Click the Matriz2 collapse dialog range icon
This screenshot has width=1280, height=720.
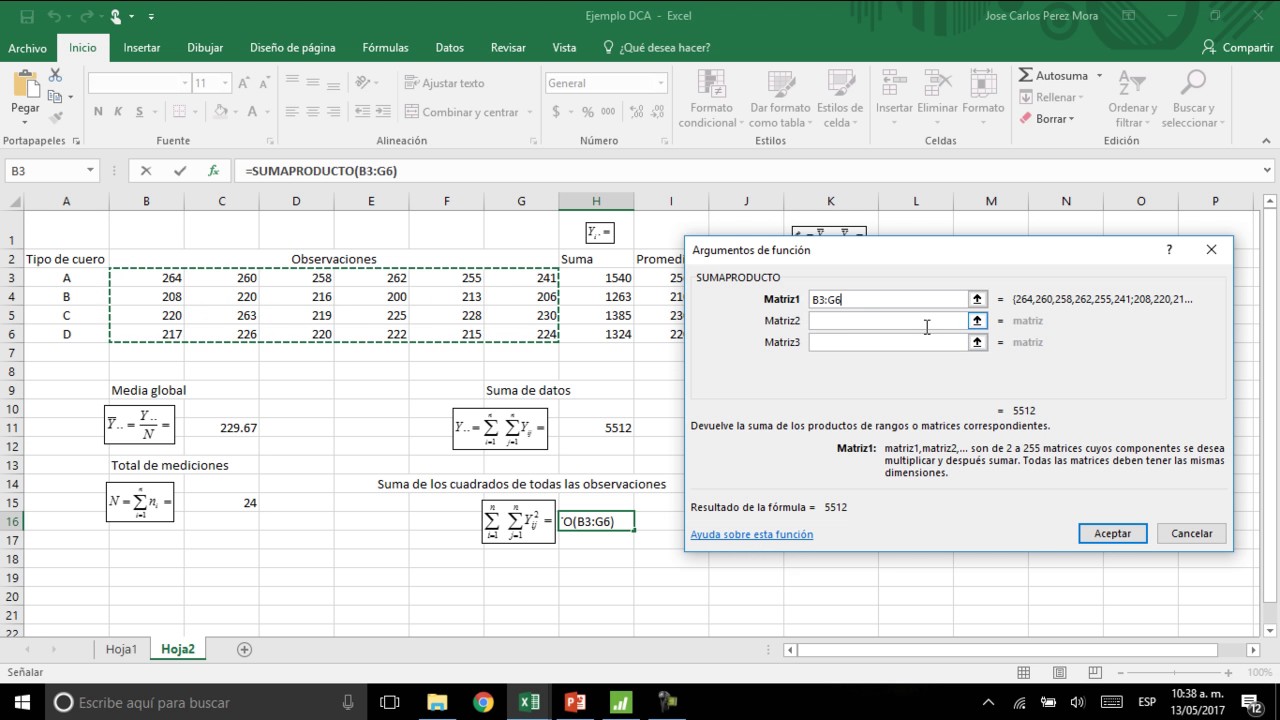(977, 320)
